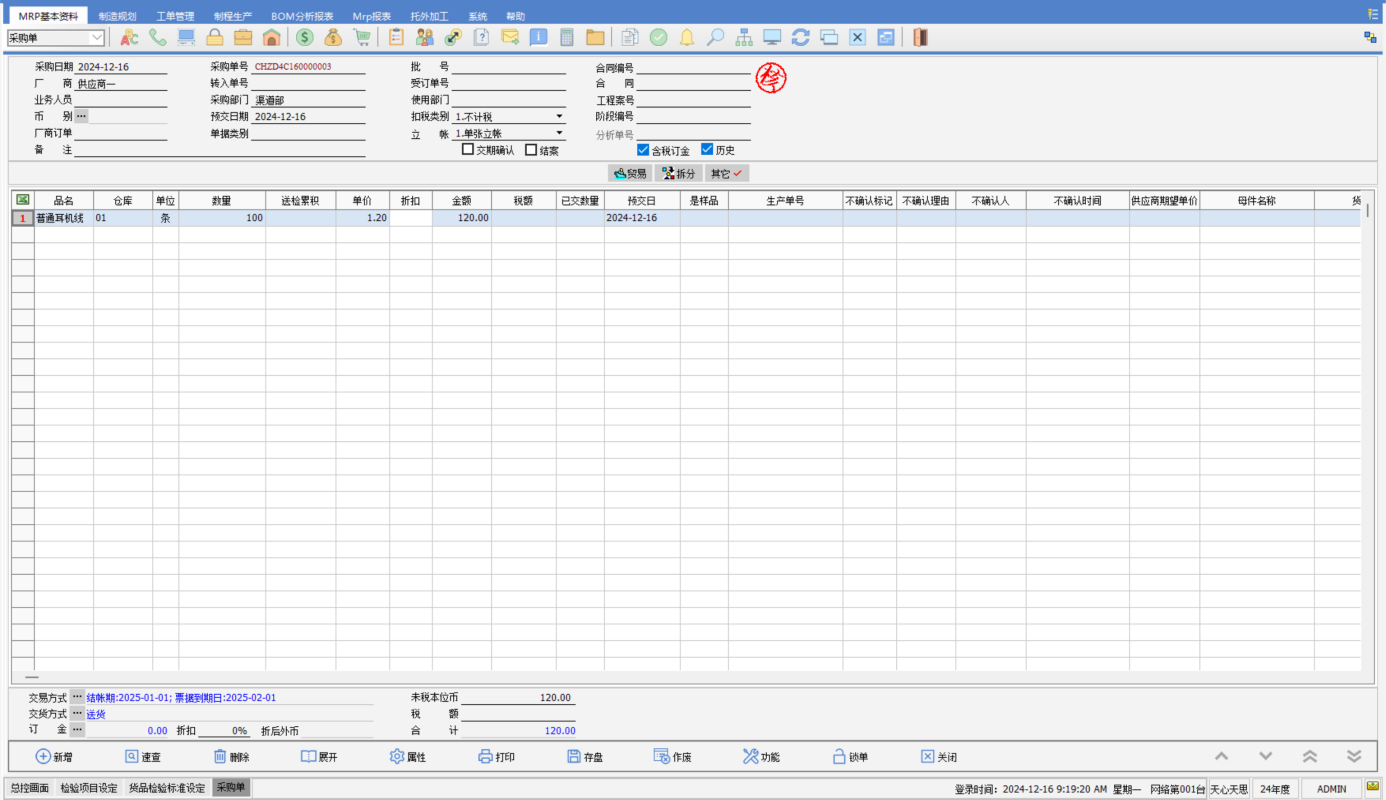Enable the 交期确认 checkbox
The image size is (1386, 800).
click(468, 150)
